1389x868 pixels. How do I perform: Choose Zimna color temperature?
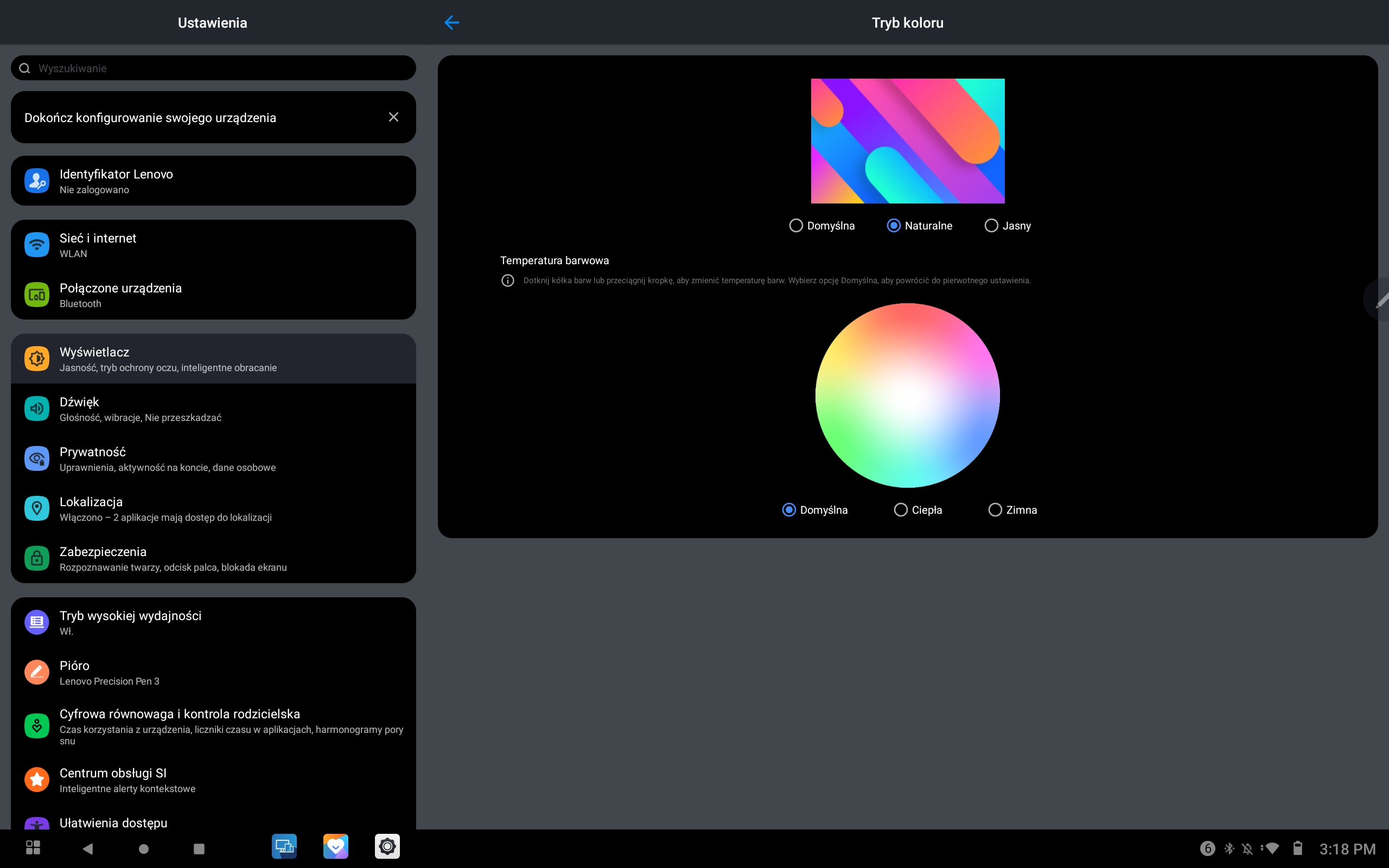click(995, 510)
